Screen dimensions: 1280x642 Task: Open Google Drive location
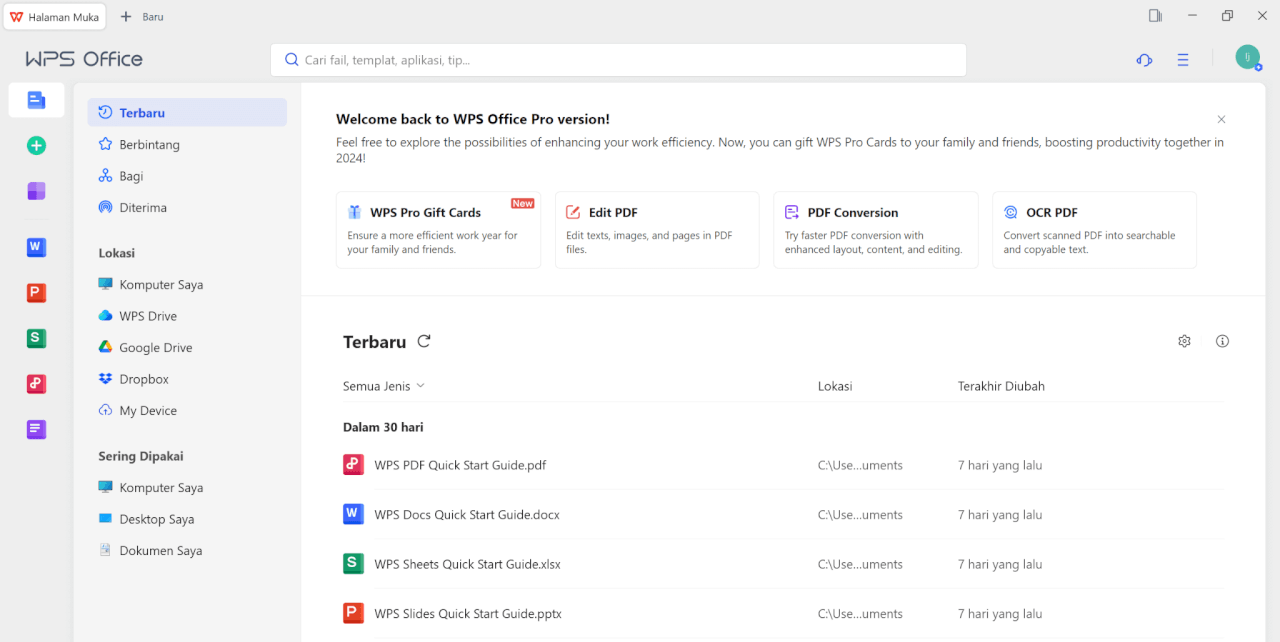pyautogui.click(x=187, y=347)
